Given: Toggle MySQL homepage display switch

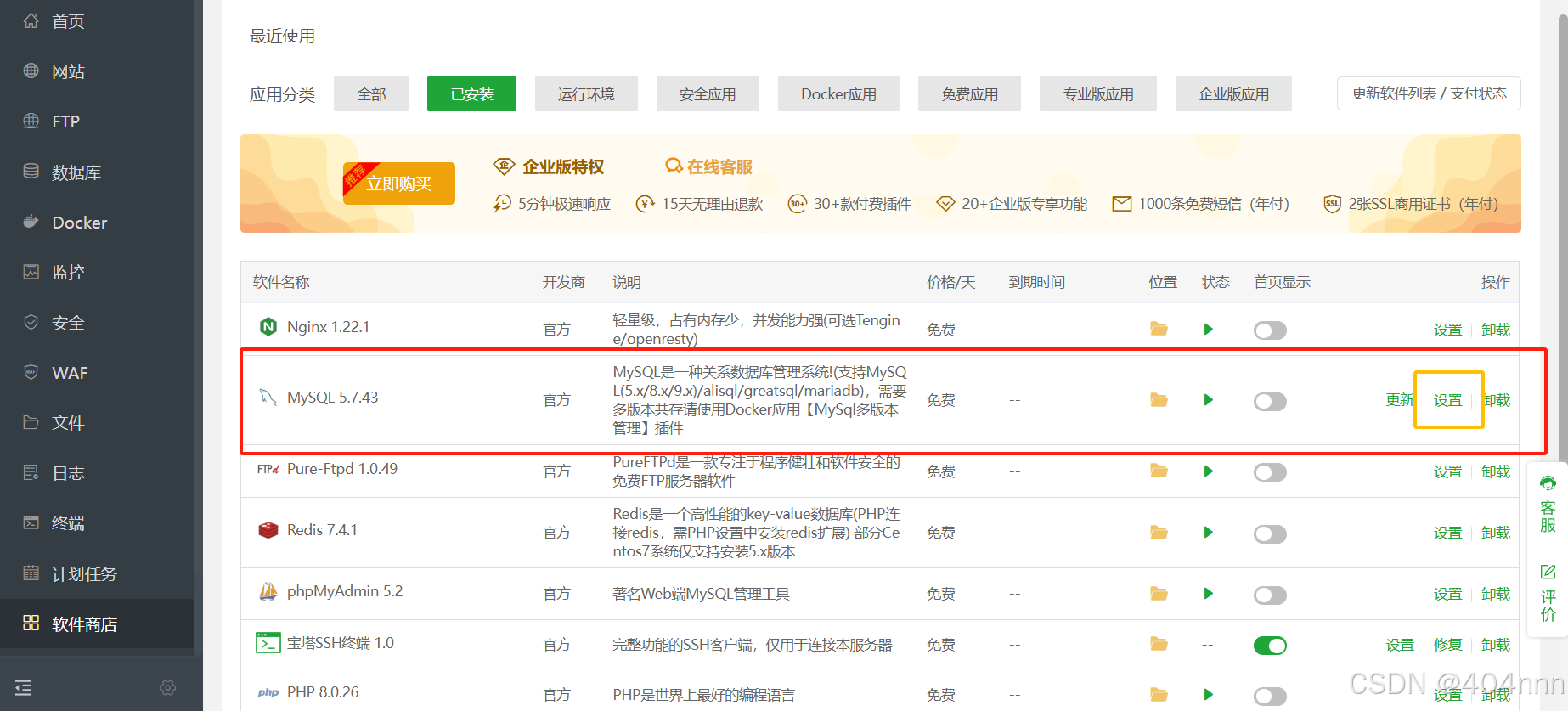Looking at the screenshot, I should pyautogui.click(x=1270, y=401).
